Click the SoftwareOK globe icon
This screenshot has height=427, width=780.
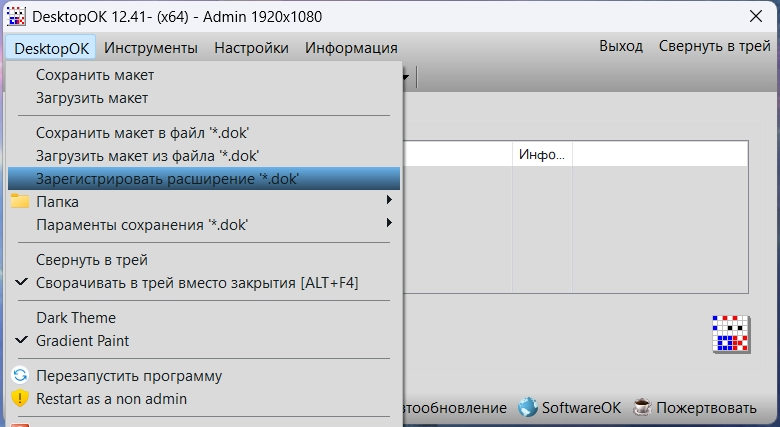(x=528, y=408)
